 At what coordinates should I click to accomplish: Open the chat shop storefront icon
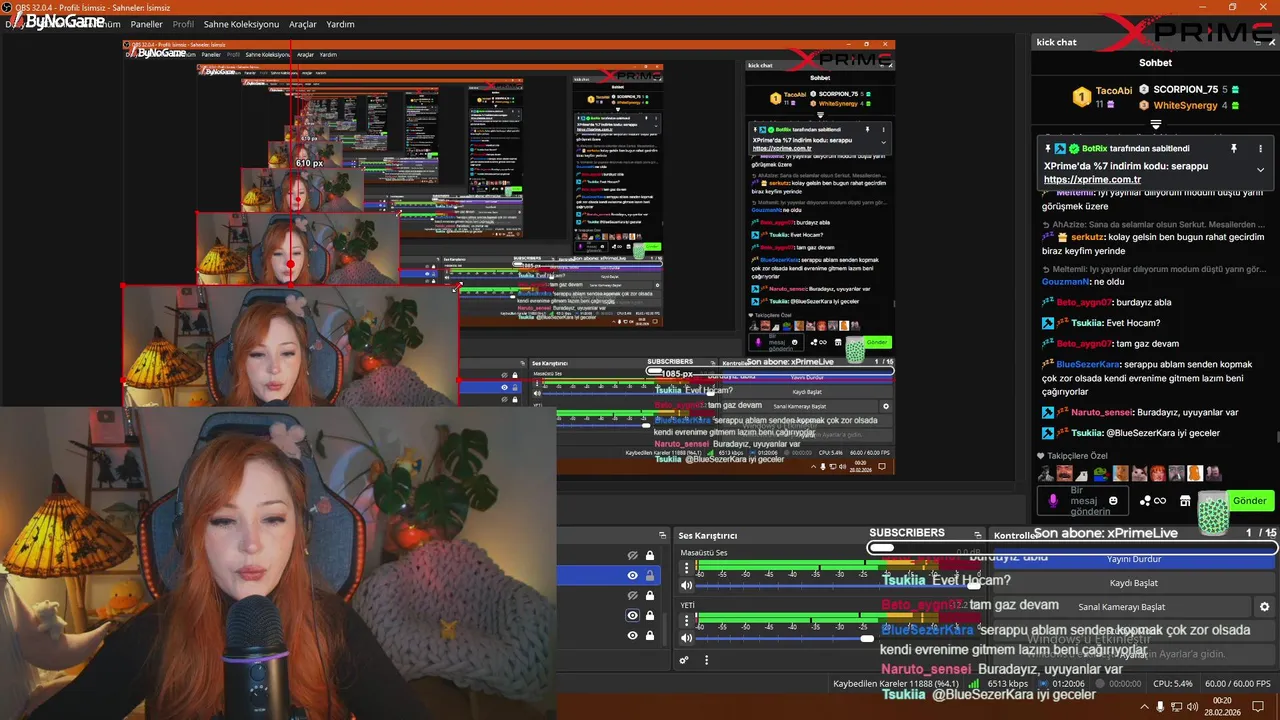pyautogui.click(x=1185, y=500)
